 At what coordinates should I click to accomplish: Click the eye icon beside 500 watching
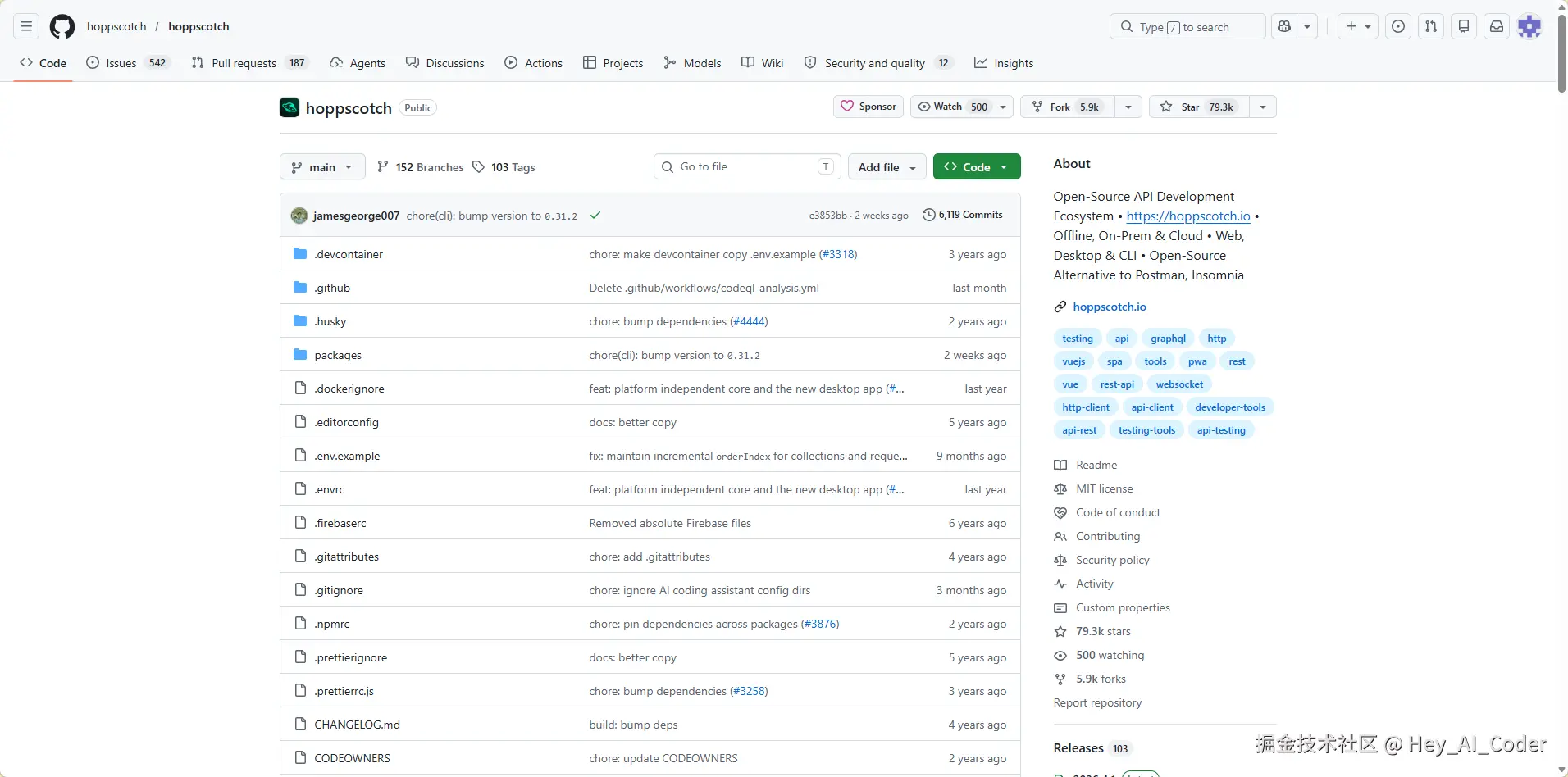click(1060, 655)
